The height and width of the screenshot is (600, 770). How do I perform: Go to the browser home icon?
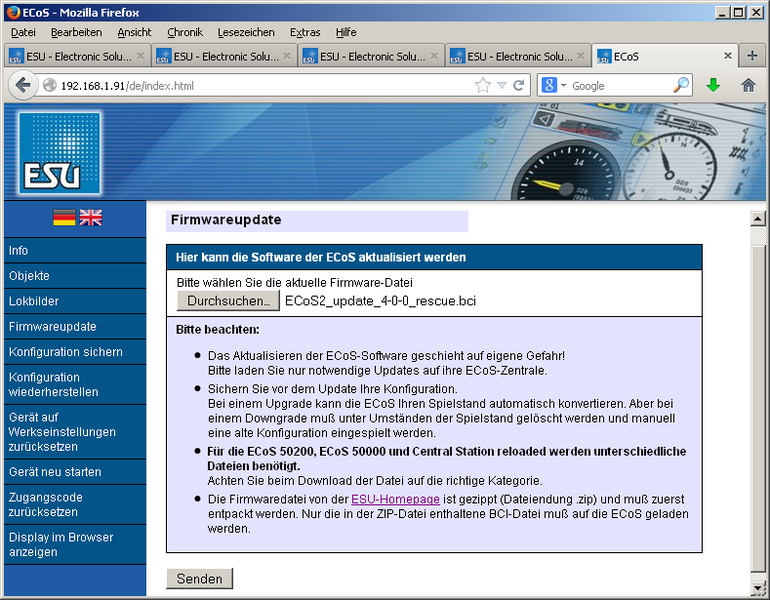(x=748, y=85)
